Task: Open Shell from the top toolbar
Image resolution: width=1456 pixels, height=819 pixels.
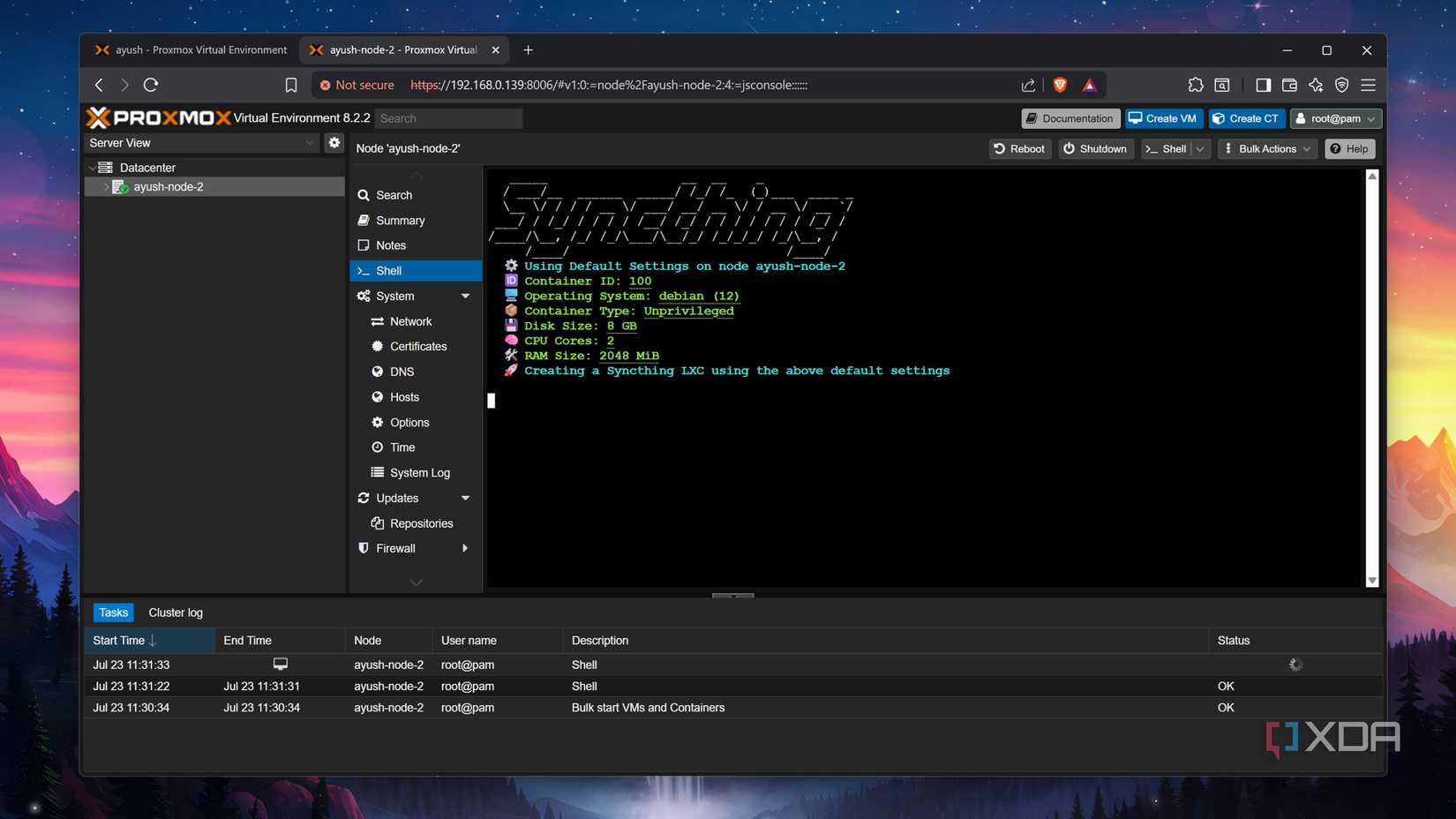Action: pos(1167,149)
